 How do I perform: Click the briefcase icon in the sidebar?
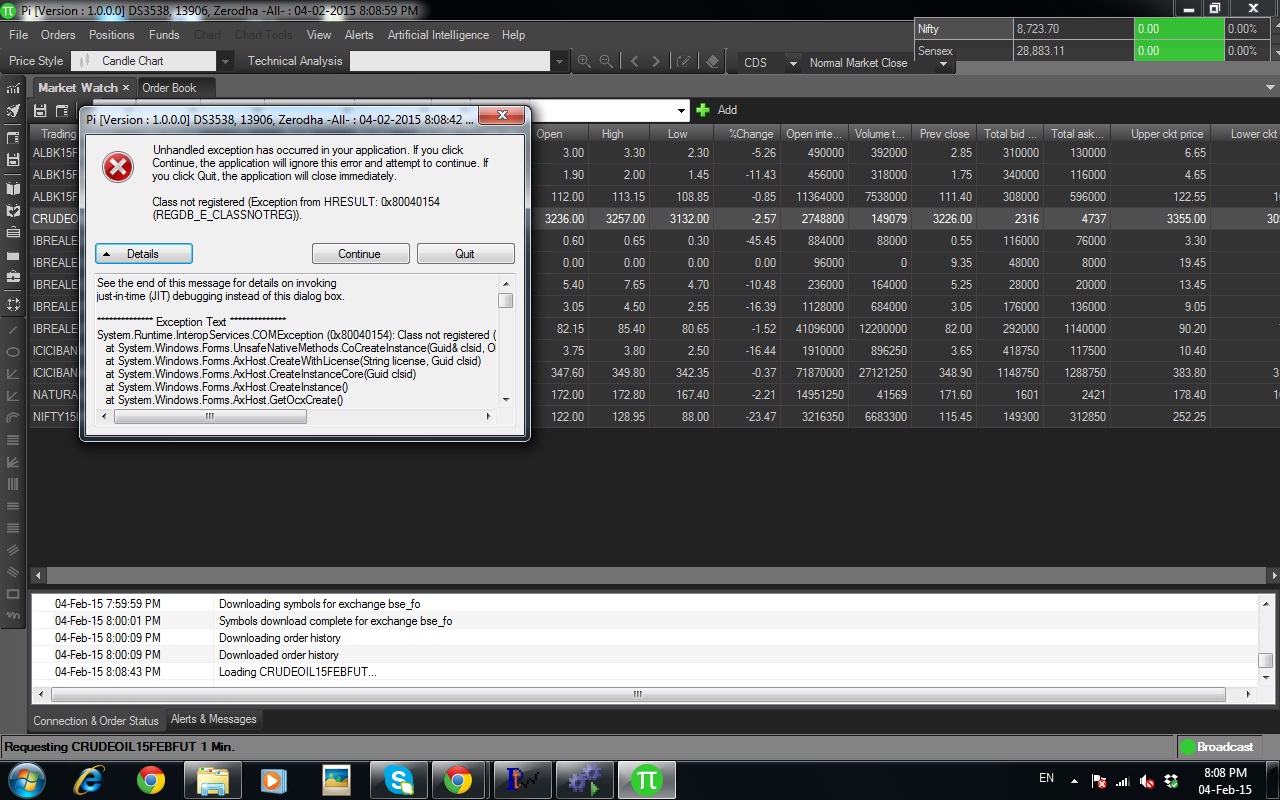(13, 275)
